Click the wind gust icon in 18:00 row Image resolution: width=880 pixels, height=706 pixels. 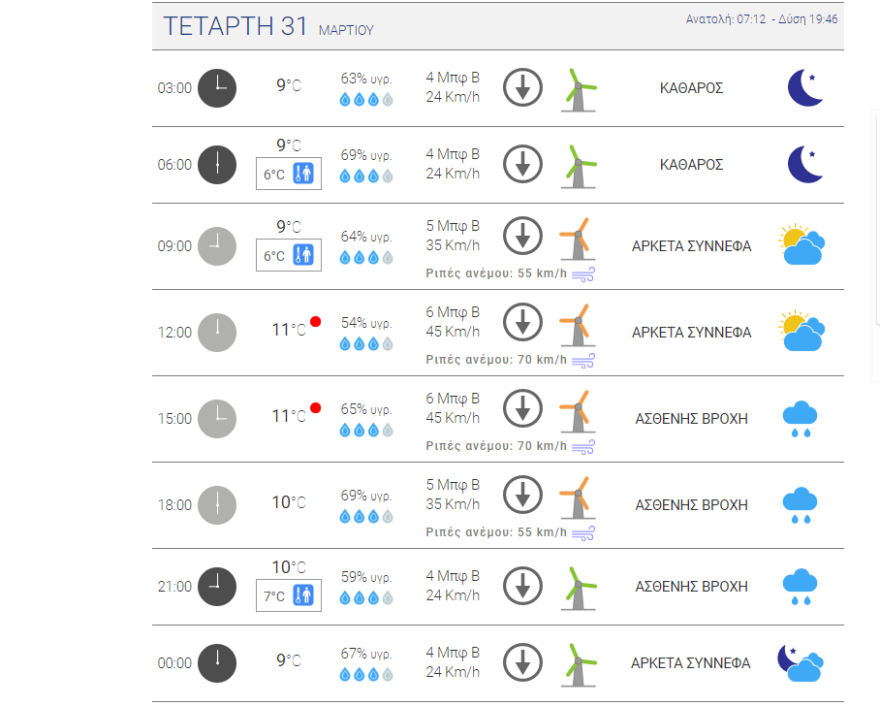[x=583, y=532]
